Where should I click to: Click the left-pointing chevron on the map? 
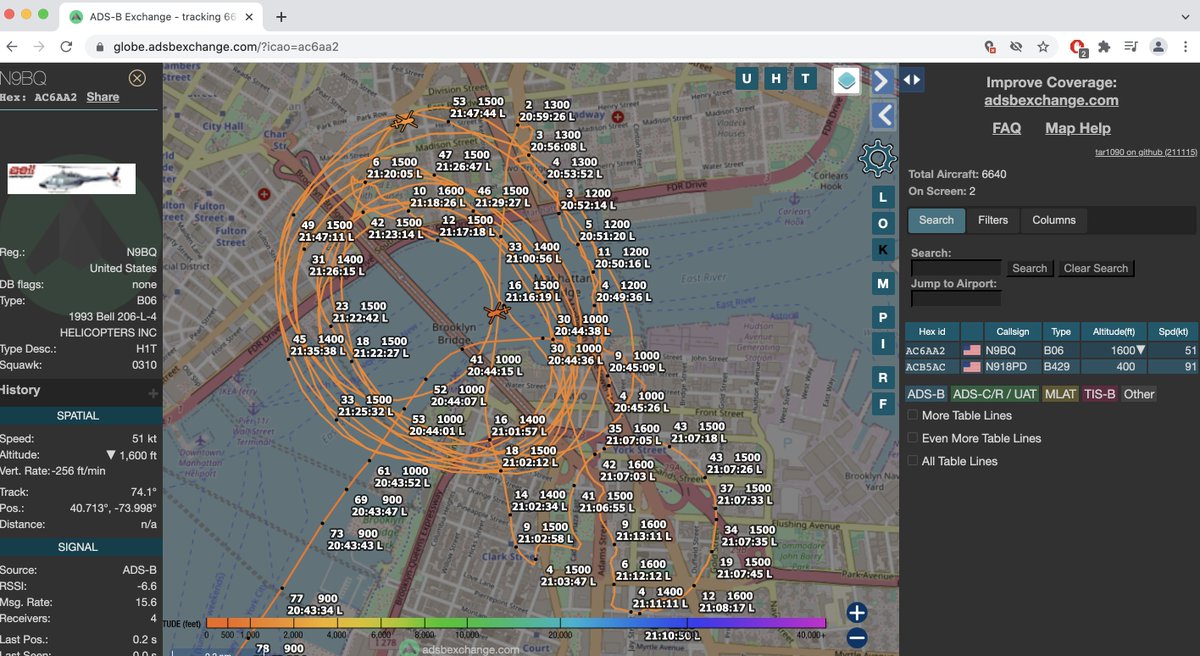point(883,116)
